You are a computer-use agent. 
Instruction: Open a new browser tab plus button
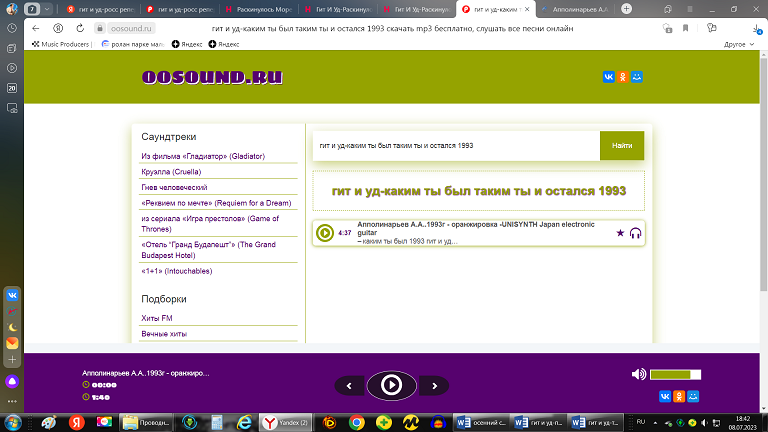(626, 9)
